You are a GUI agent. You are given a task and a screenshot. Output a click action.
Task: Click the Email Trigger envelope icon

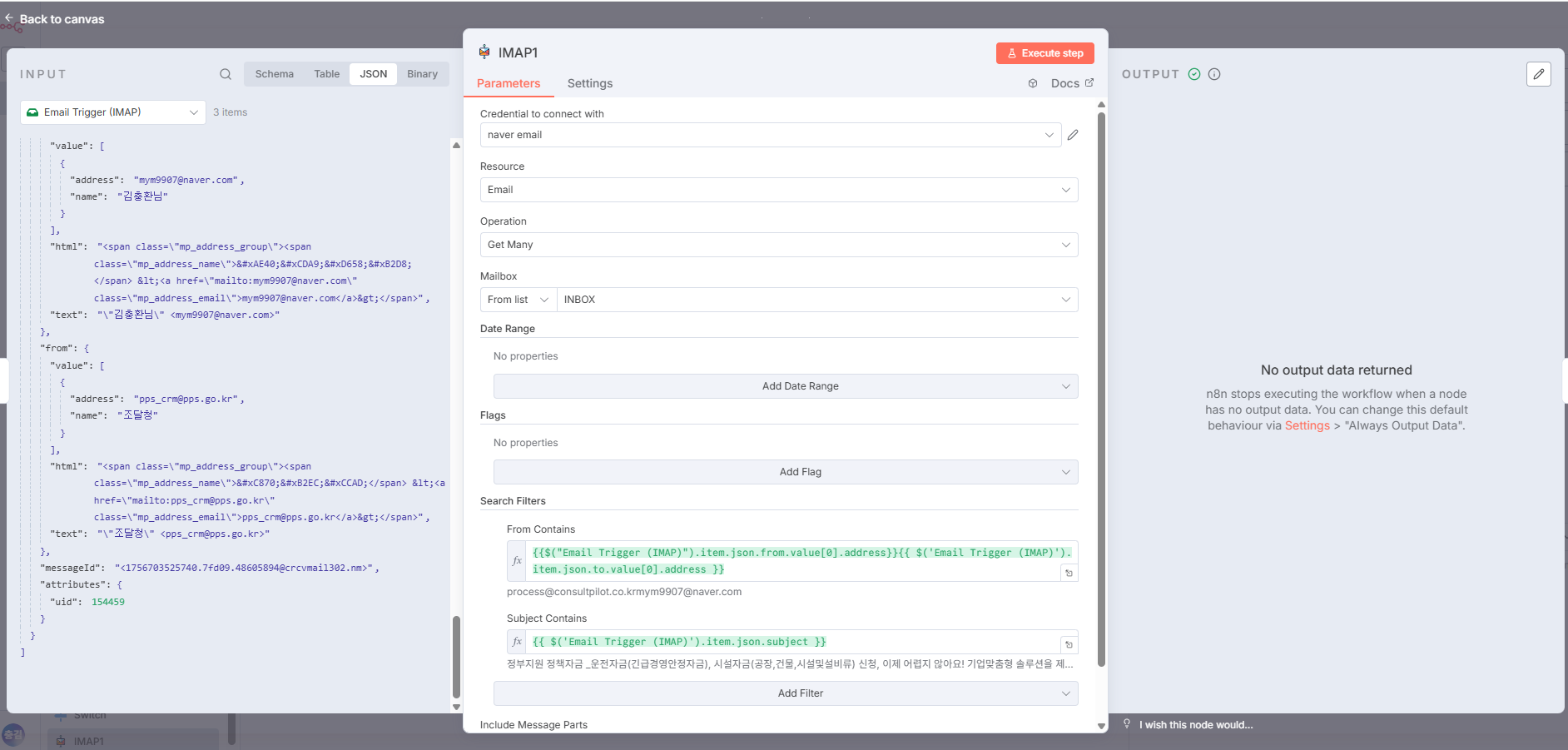[32, 112]
